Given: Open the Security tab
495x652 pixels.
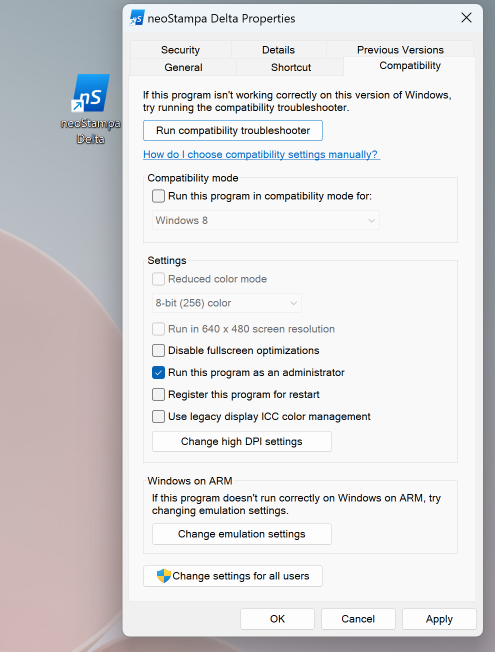Looking at the screenshot, I should [181, 50].
